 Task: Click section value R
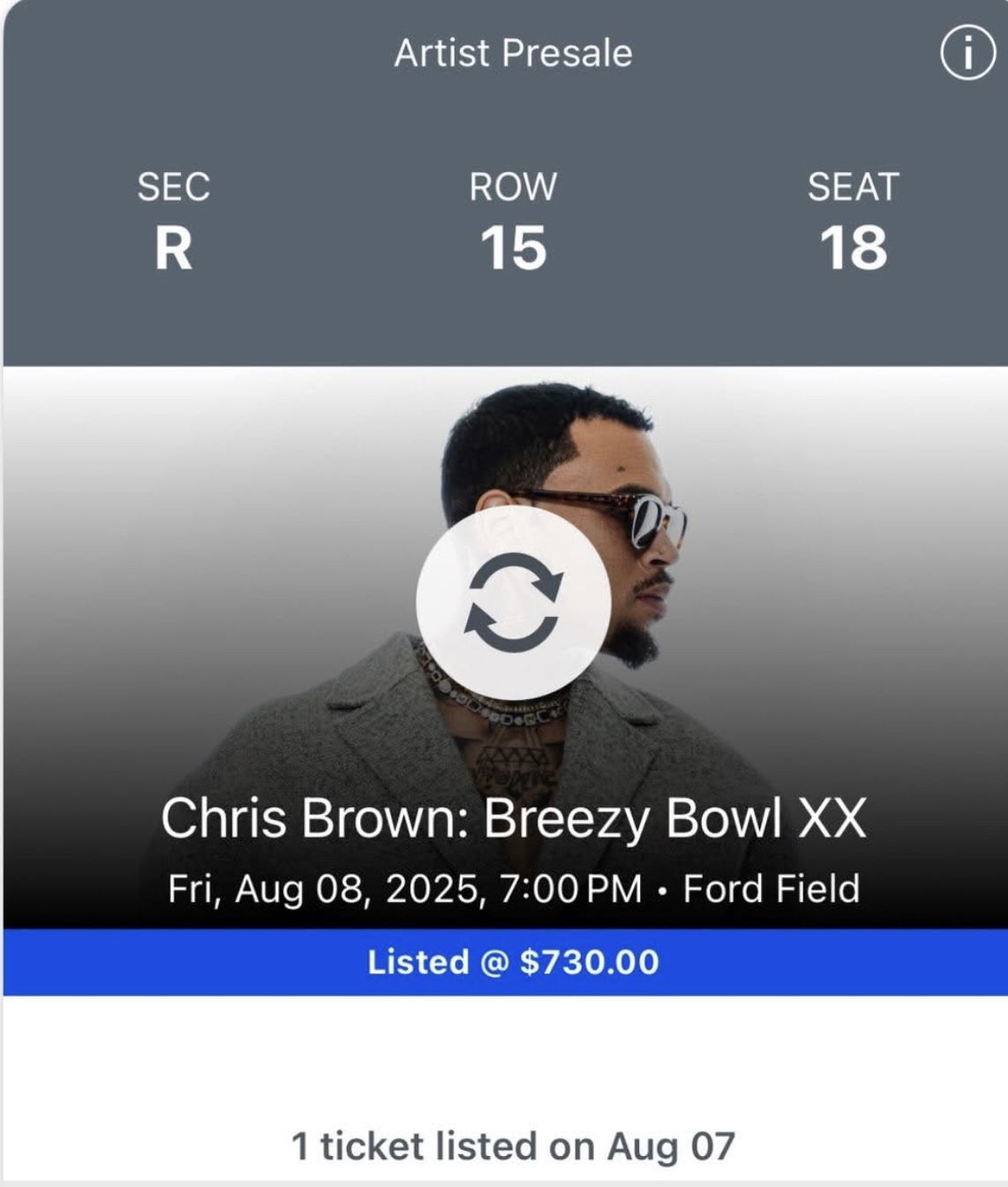pyautogui.click(x=174, y=248)
